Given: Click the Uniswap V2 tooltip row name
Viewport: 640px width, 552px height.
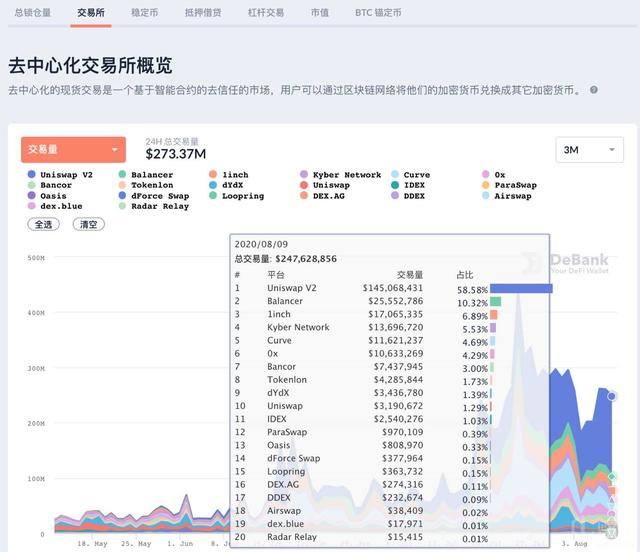Looking at the screenshot, I should pos(292,288).
